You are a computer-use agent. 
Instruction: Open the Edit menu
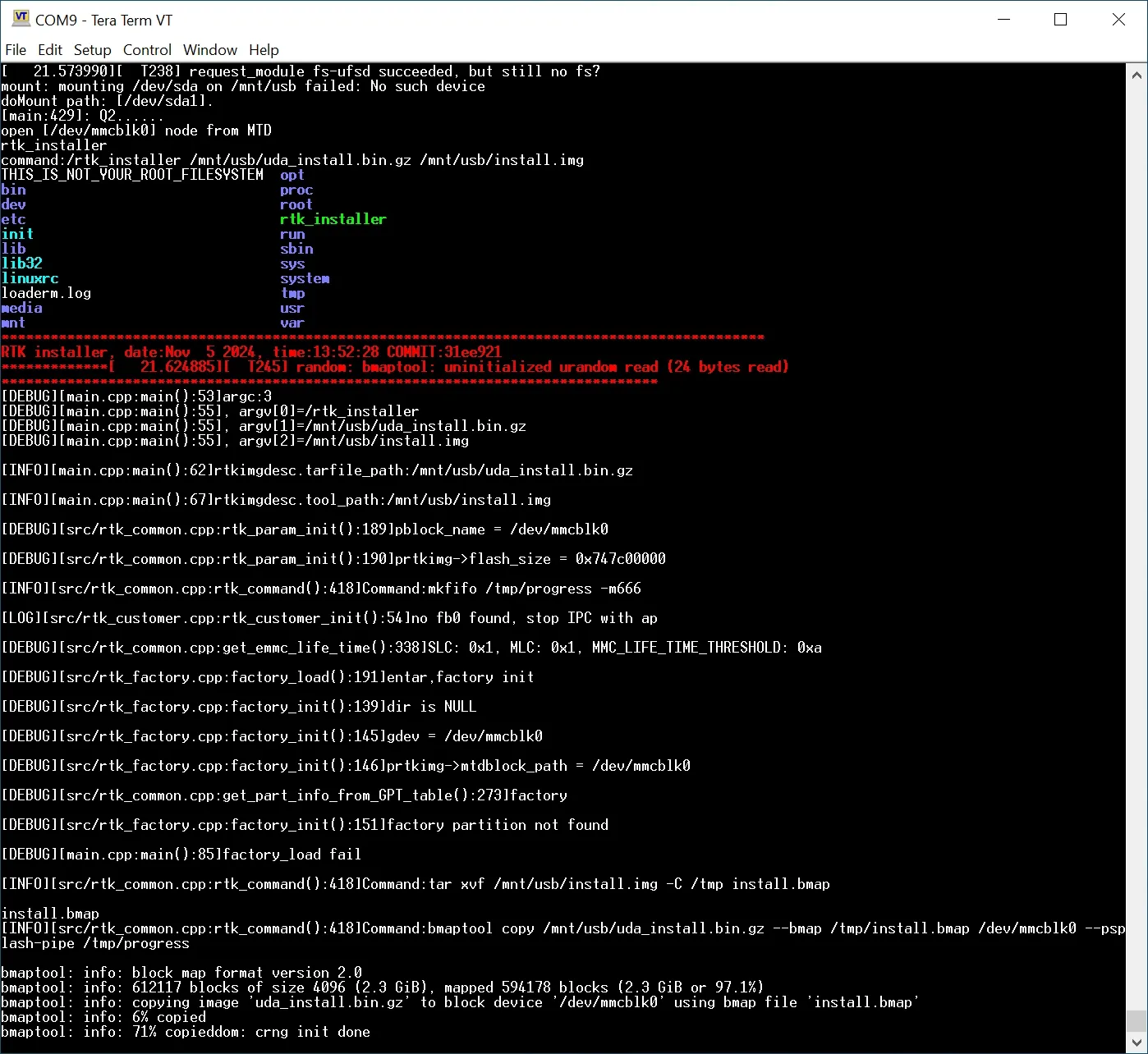coord(50,50)
